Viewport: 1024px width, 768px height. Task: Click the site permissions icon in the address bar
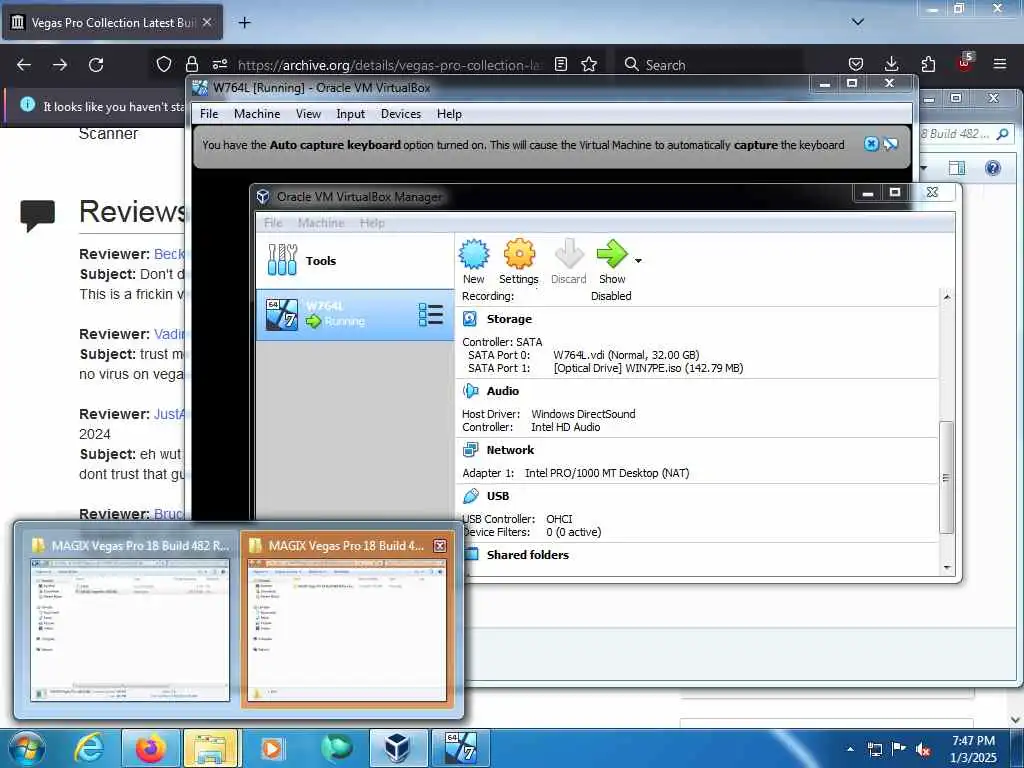pyautogui.click(x=219, y=64)
